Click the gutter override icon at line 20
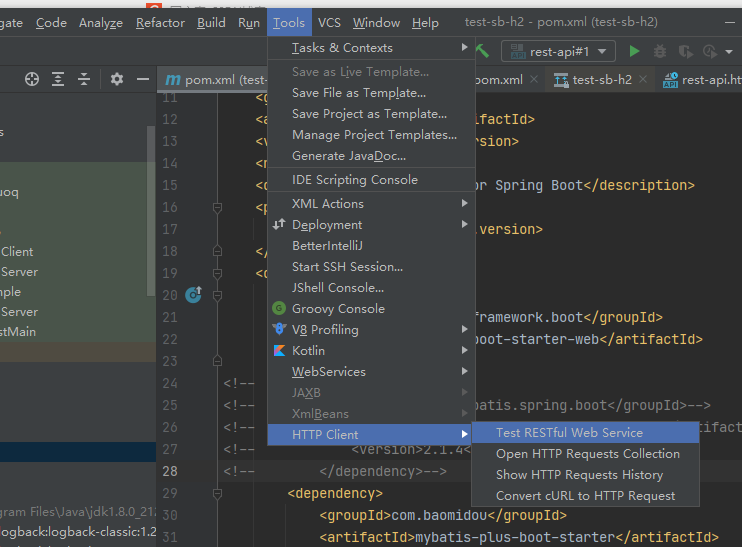 pos(194,295)
